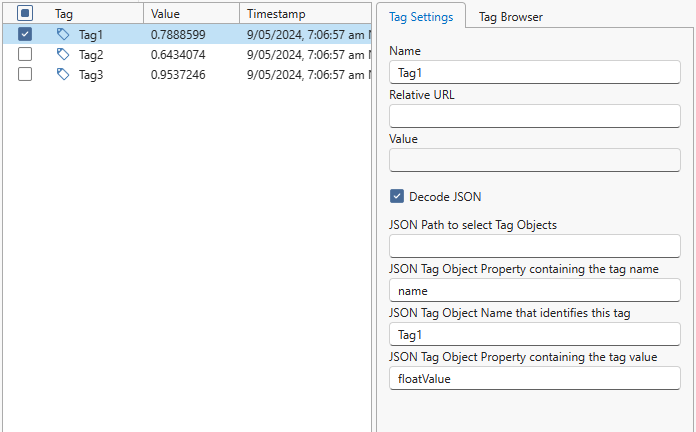This screenshot has height=432, width=696.
Task: Click the disabled Value field
Action: pos(534,160)
